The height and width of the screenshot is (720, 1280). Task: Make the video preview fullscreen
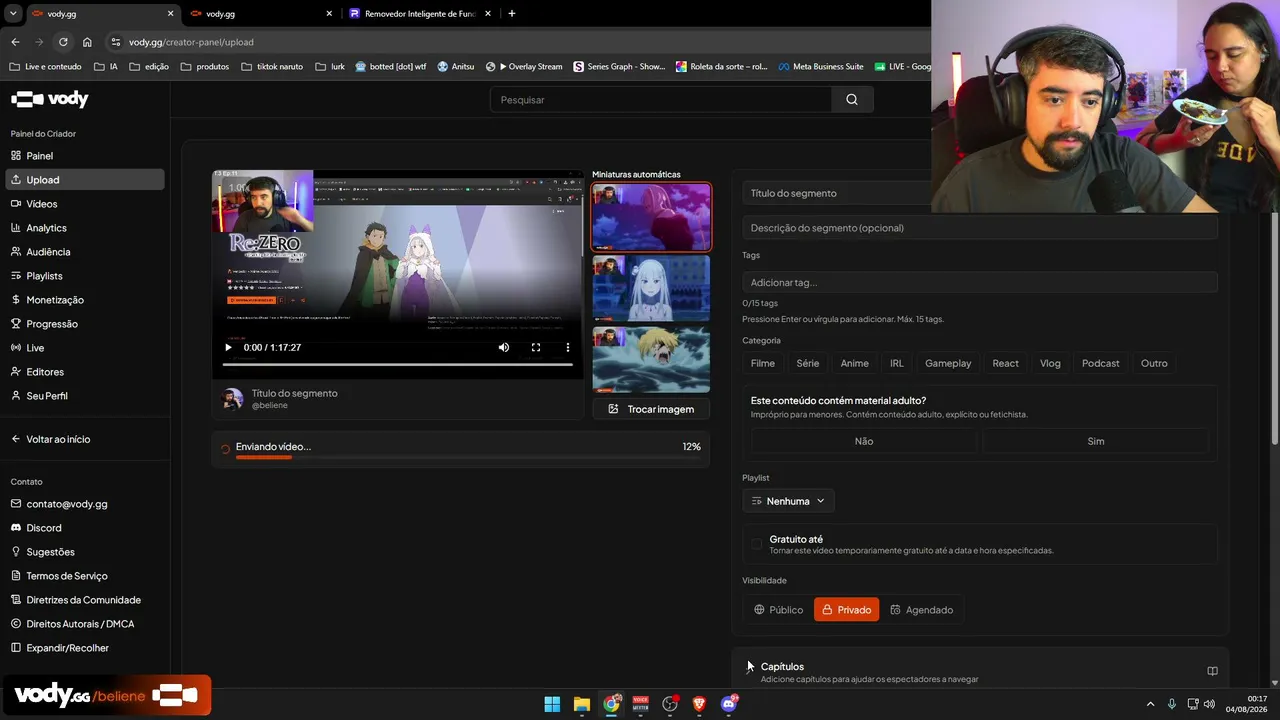click(536, 348)
